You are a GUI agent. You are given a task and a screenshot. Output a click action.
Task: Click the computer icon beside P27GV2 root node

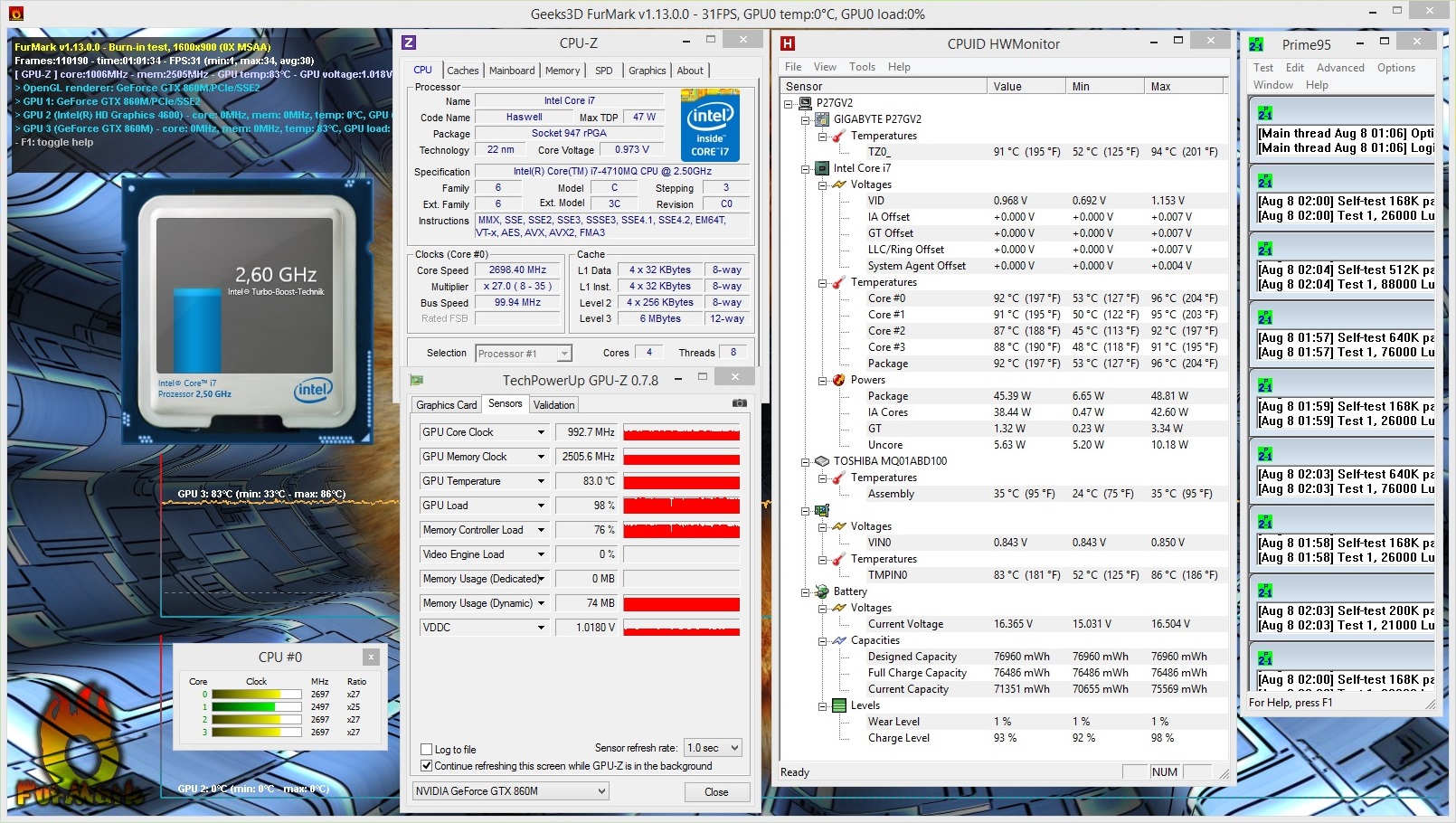(x=806, y=103)
